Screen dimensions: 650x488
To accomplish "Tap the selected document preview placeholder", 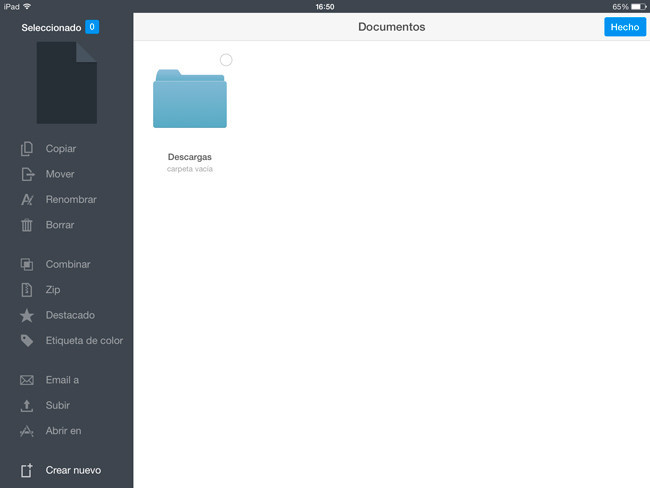I will 67,83.
